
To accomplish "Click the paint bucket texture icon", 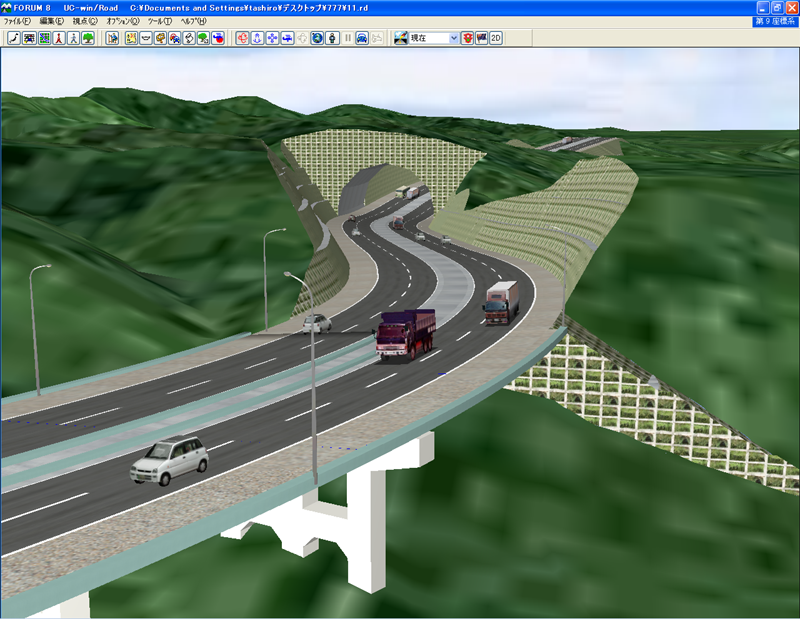I will pos(189,38).
